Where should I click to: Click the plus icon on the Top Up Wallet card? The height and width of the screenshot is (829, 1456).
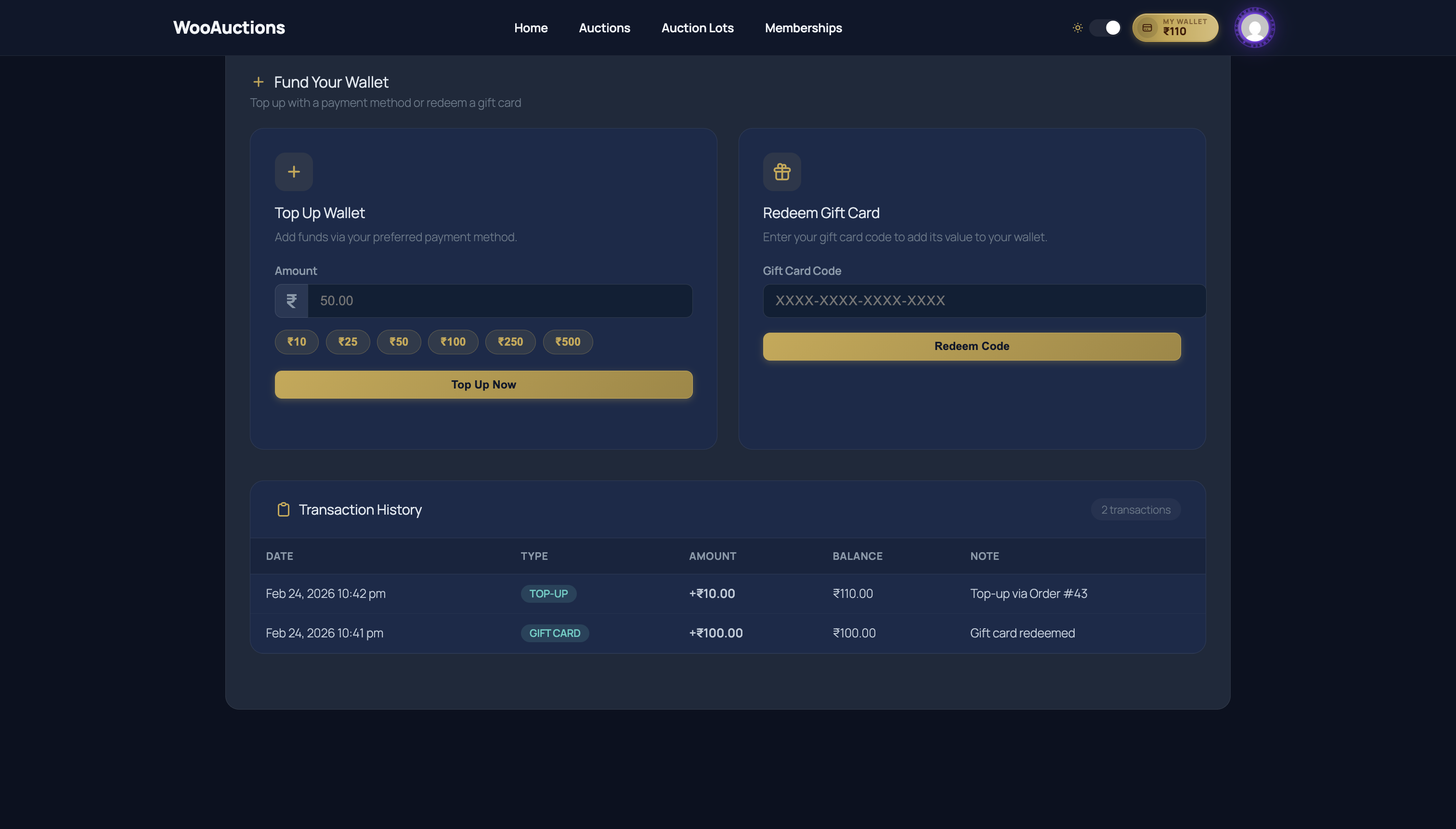pos(293,171)
